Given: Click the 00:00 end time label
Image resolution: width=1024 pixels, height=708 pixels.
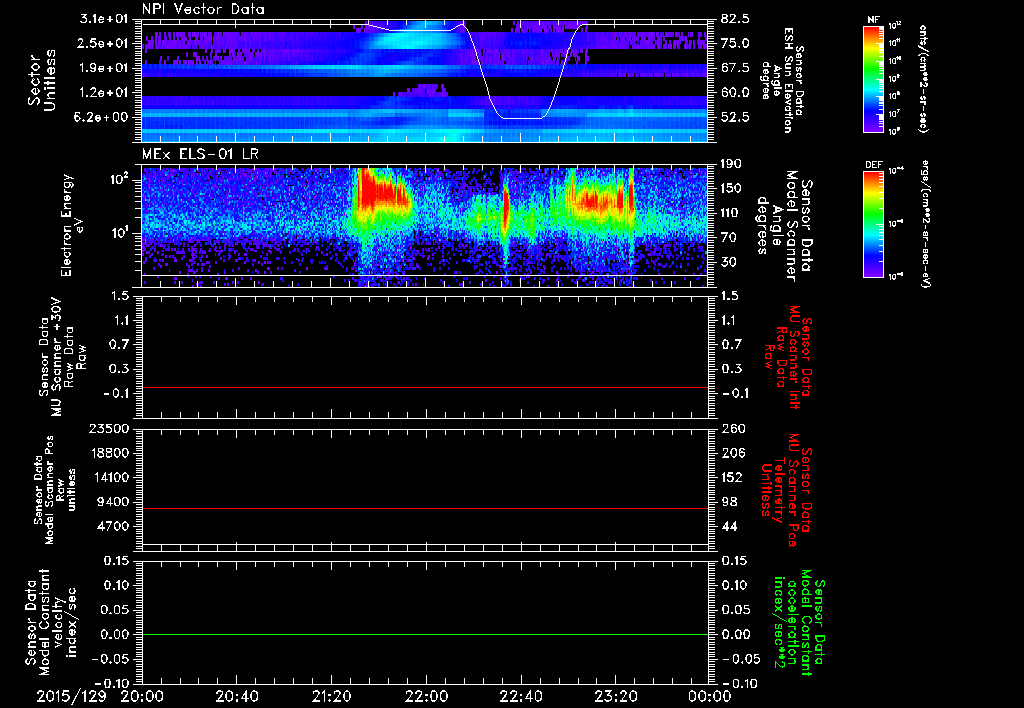Looking at the screenshot, I should (x=710, y=696).
